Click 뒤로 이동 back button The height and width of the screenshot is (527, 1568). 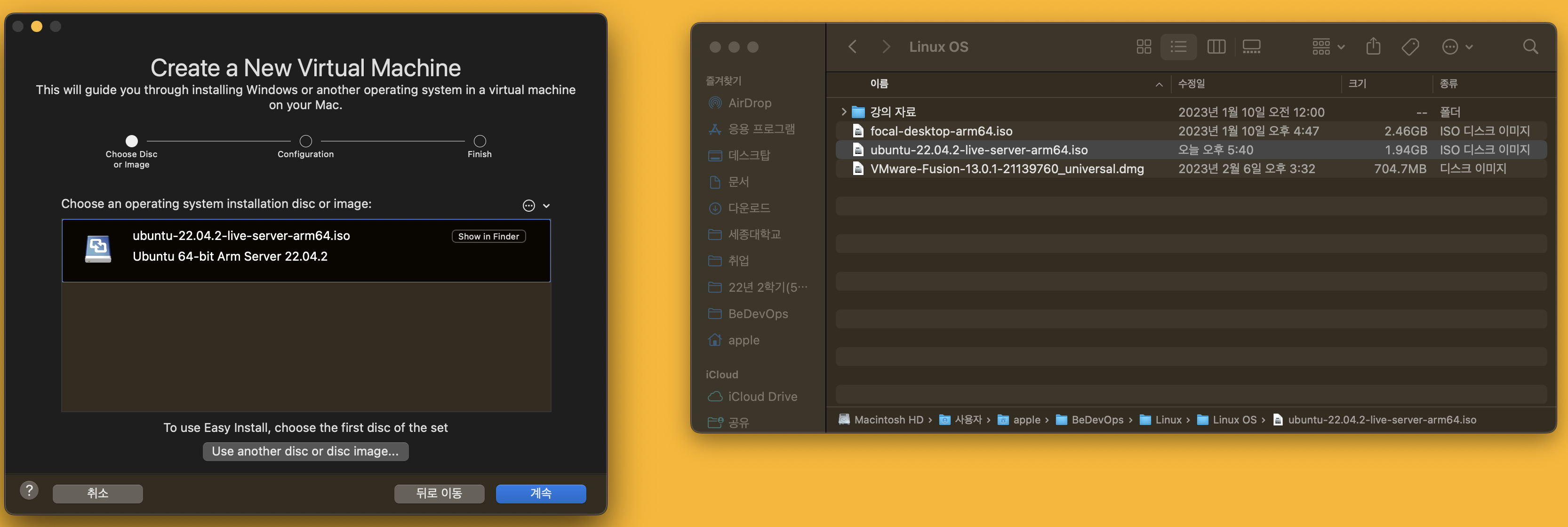[439, 494]
